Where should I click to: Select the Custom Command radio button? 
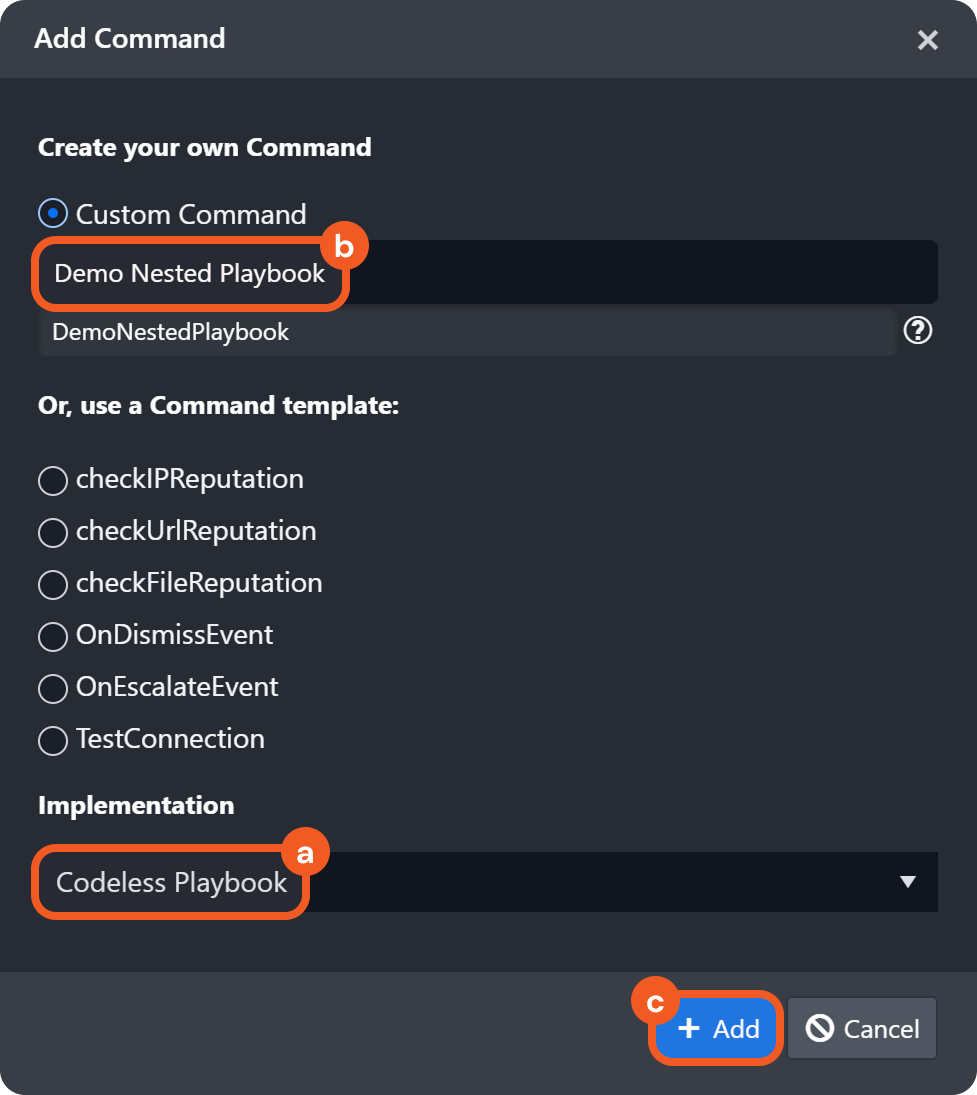click(52, 214)
